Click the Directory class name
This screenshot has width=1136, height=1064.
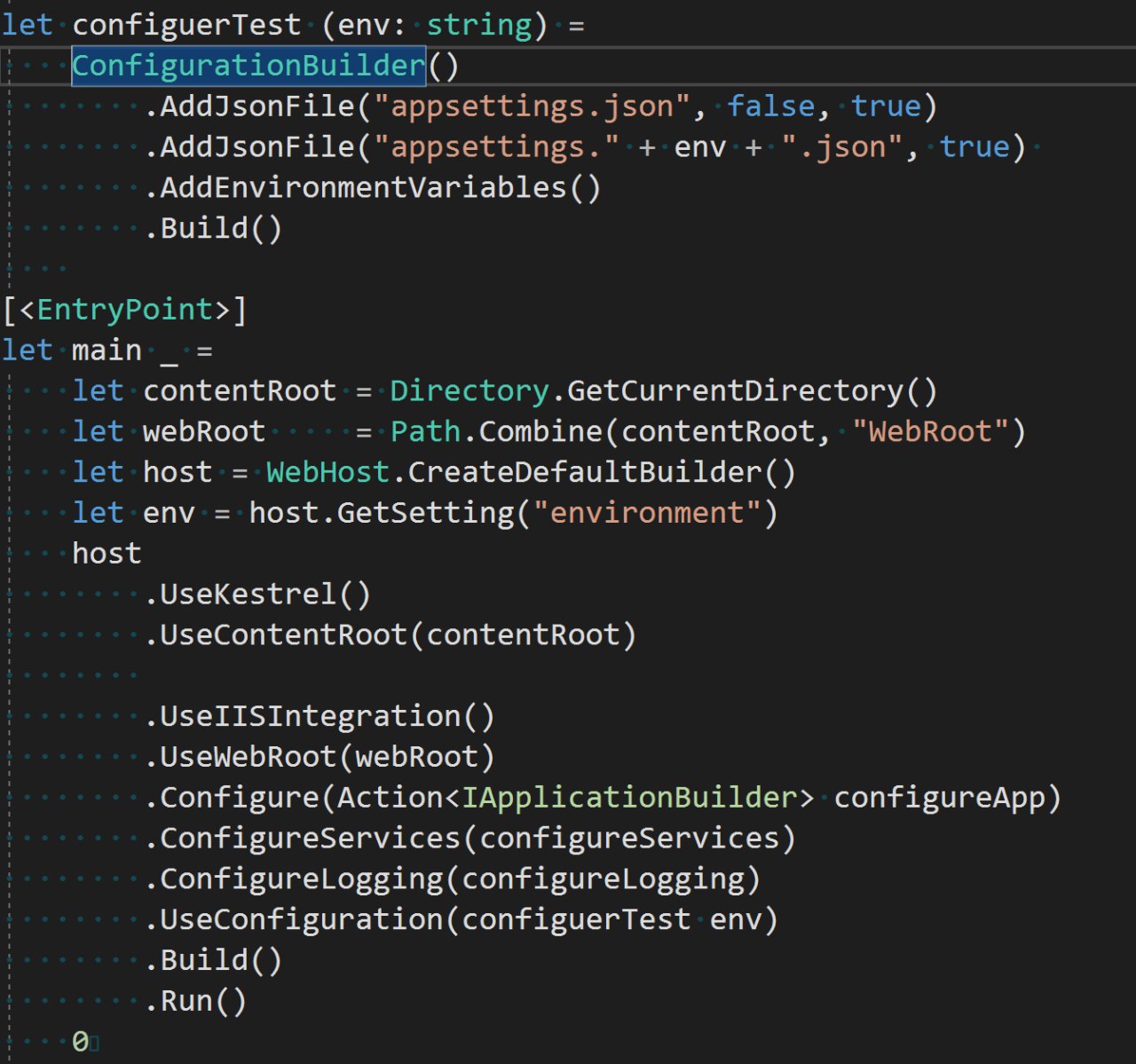click(469, 391)
